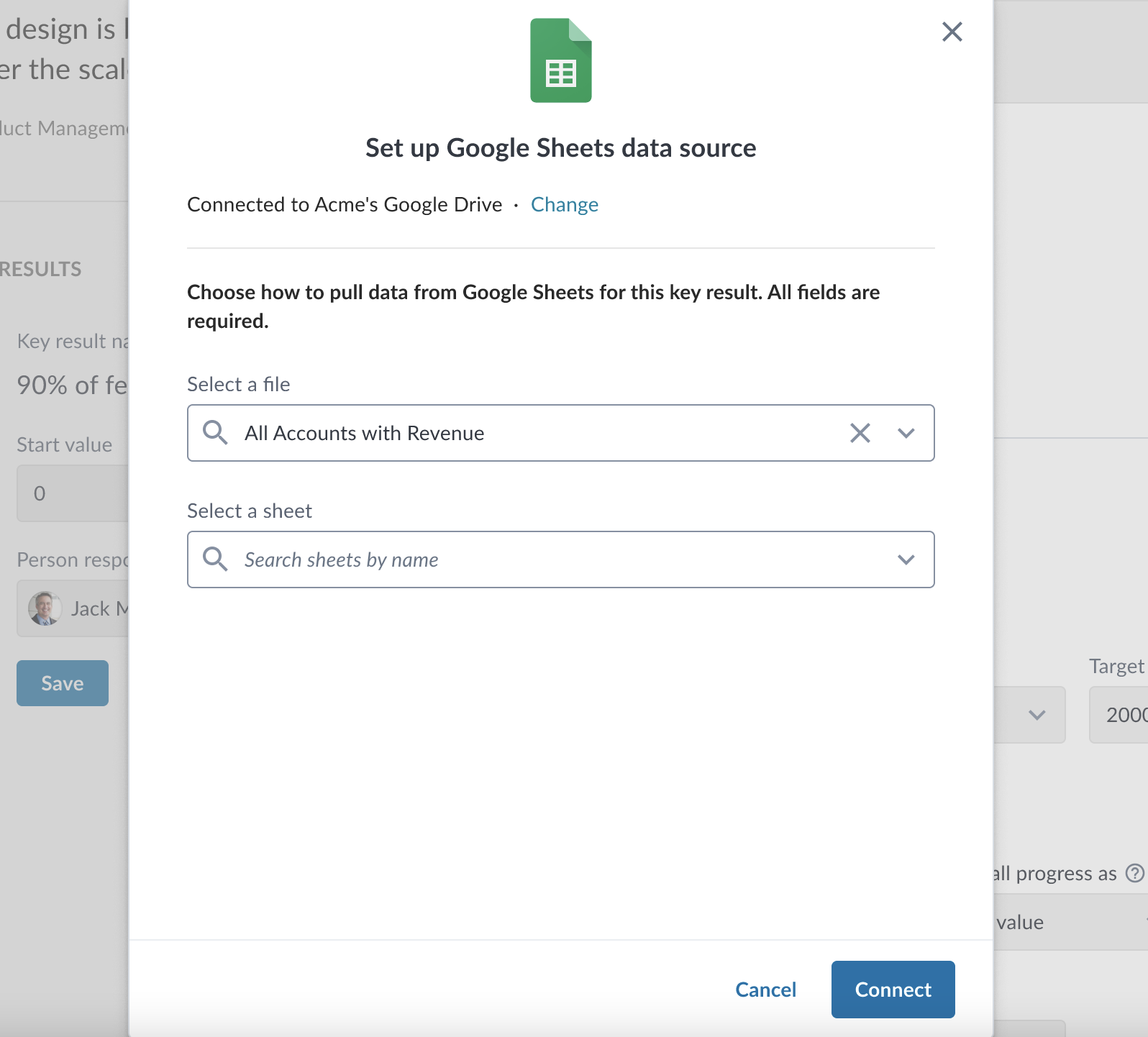
Task: Click the Target value field showing 2000
Action: click(x=1119, y=715)
